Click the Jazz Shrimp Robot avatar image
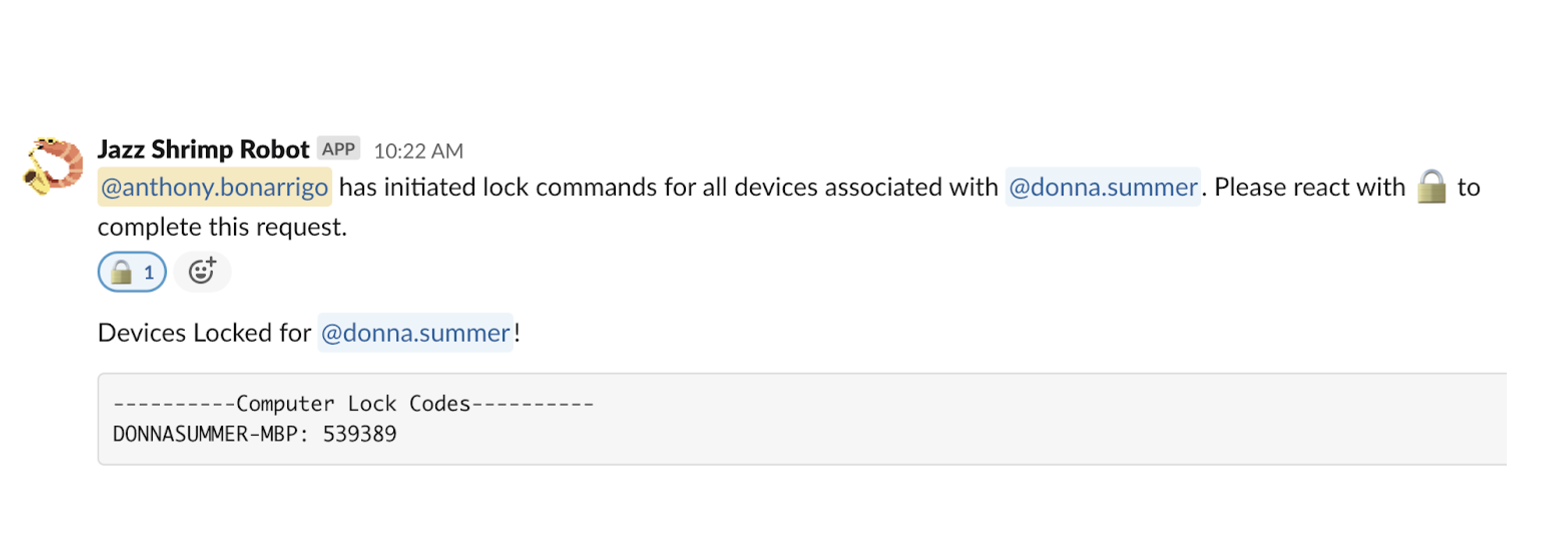Image resolution: width=1560 pixels, height=538 pixels. click(51, 166)
